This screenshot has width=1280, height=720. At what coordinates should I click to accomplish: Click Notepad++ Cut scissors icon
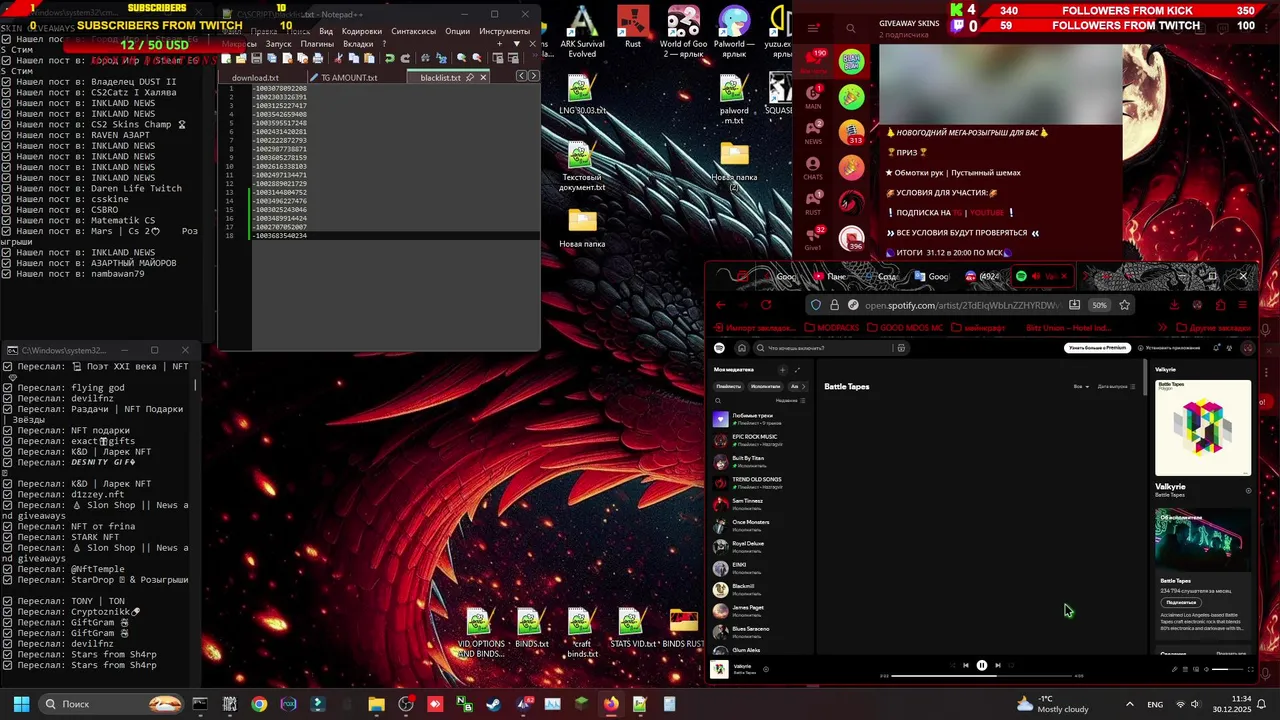(x=339, y=58)
